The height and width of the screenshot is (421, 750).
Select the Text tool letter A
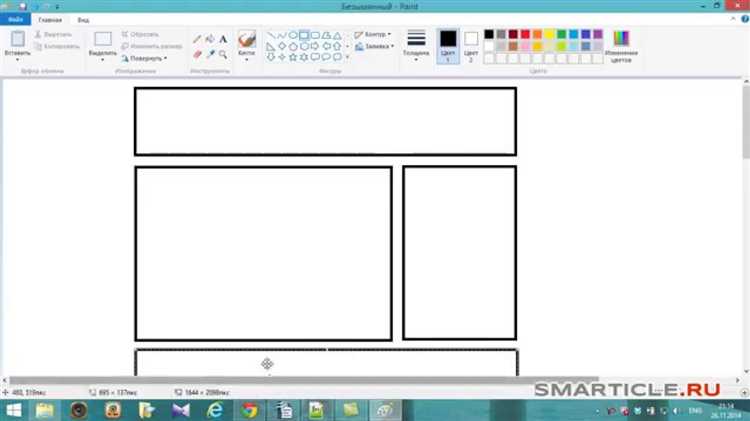tap(223, 39)
